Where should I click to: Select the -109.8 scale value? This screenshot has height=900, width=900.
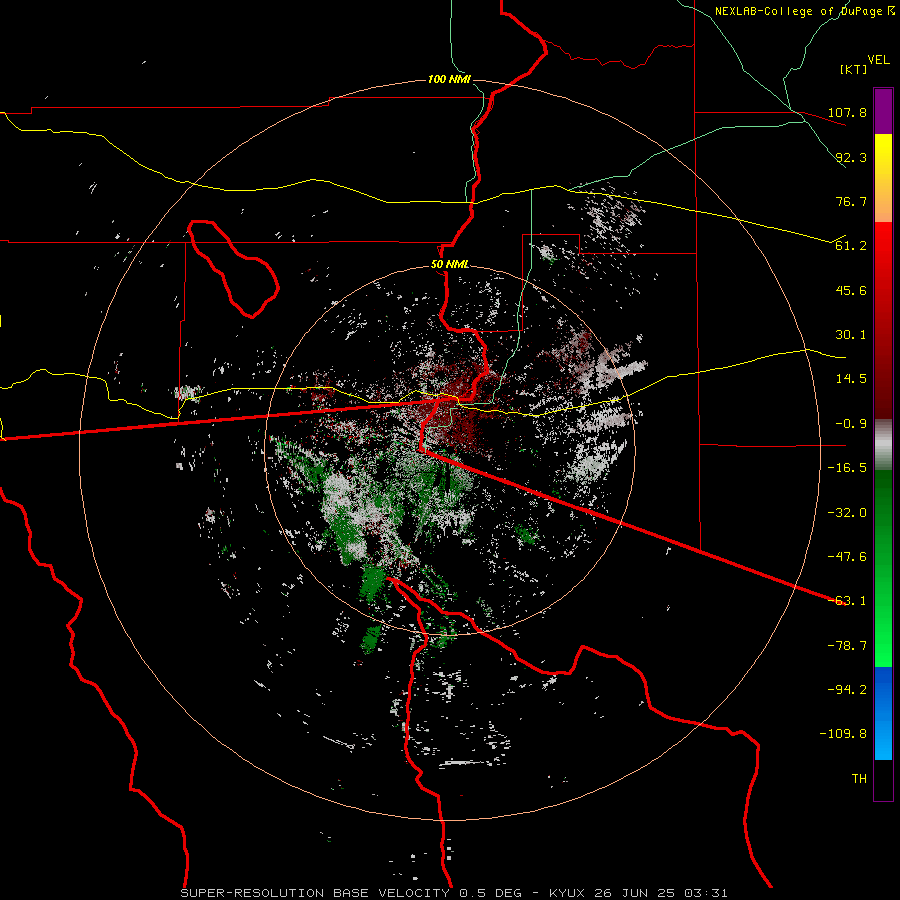[843, 734]
